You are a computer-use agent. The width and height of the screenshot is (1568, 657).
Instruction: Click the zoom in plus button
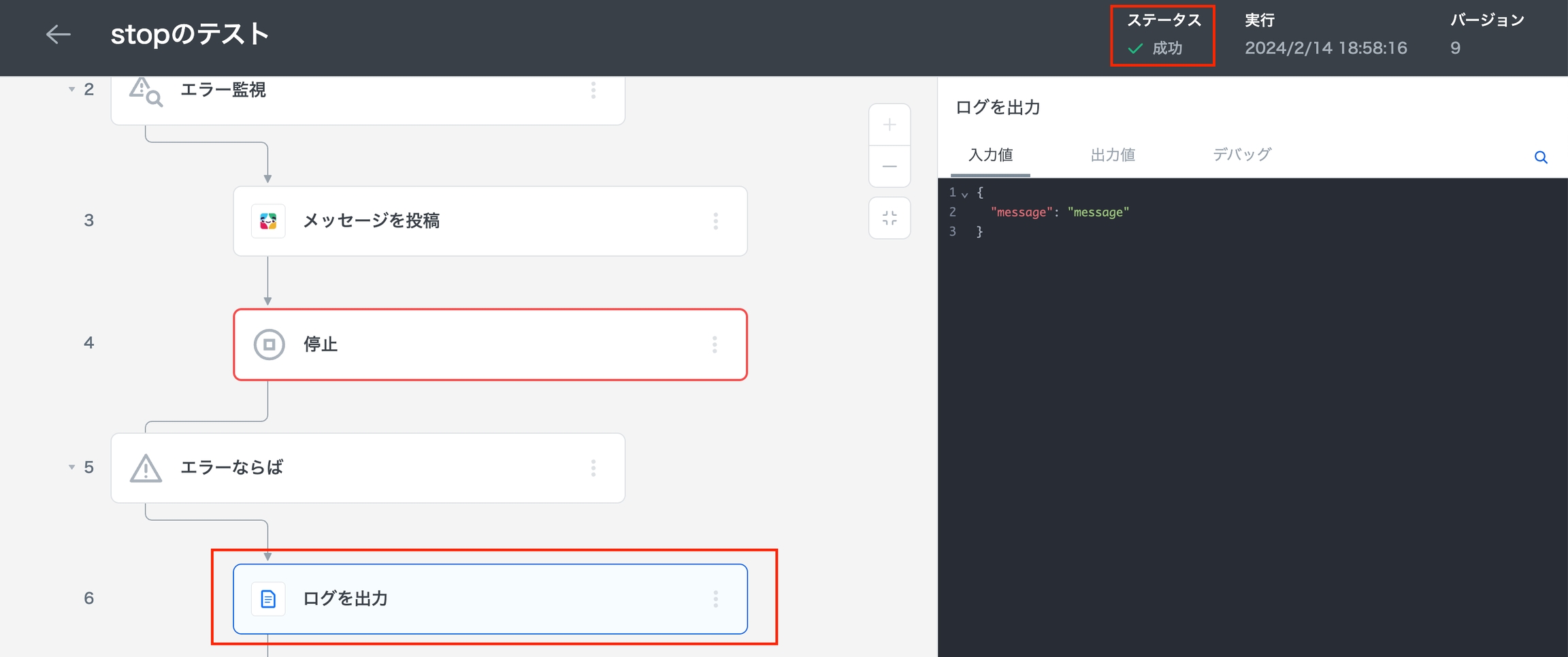(889, 125)
